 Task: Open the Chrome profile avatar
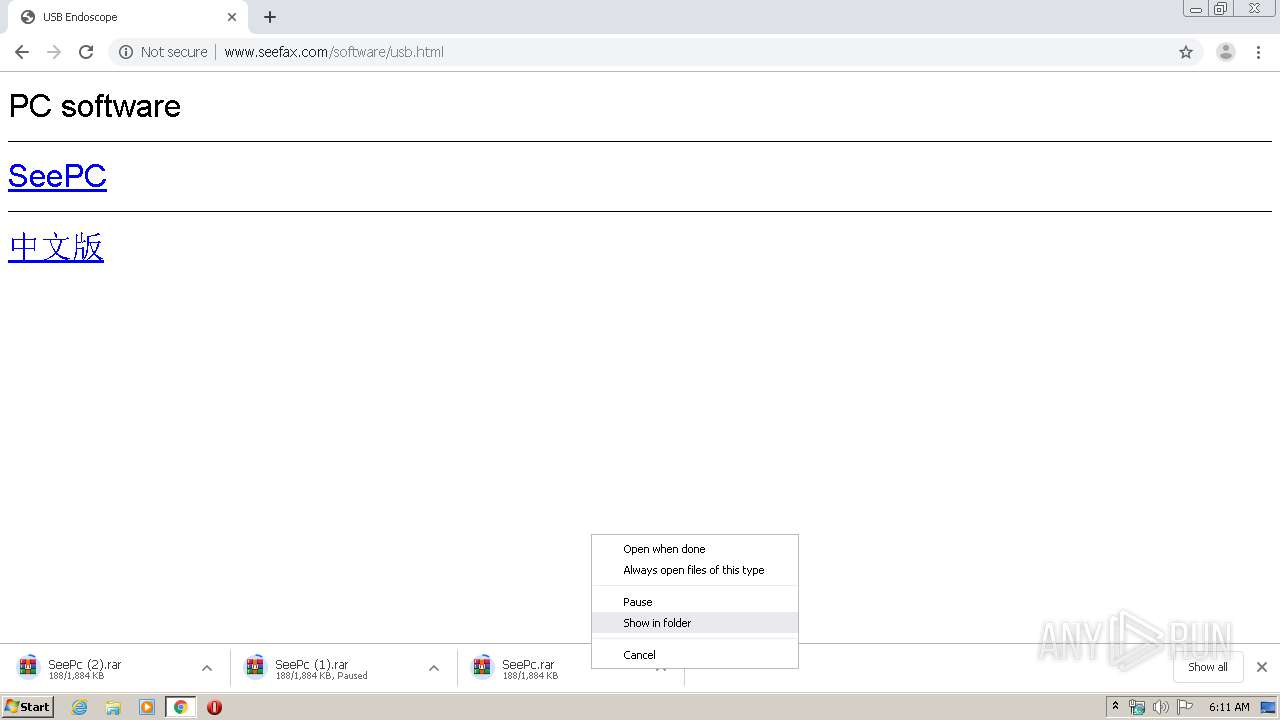1226,52
